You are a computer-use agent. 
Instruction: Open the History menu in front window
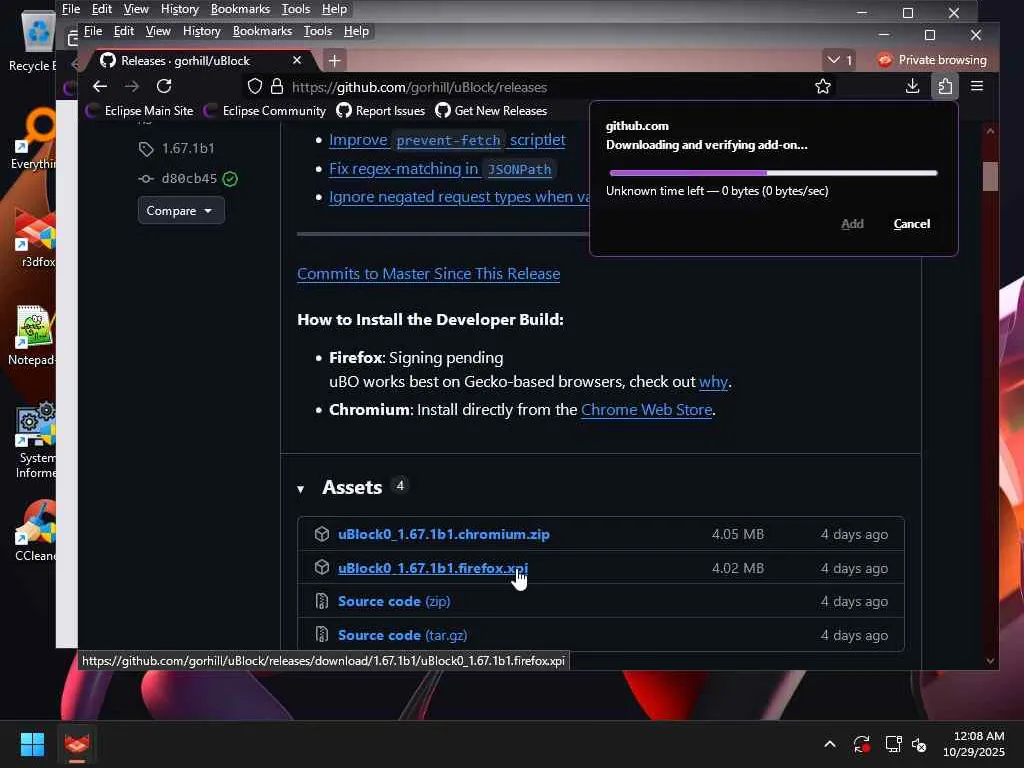coord(201,31)
